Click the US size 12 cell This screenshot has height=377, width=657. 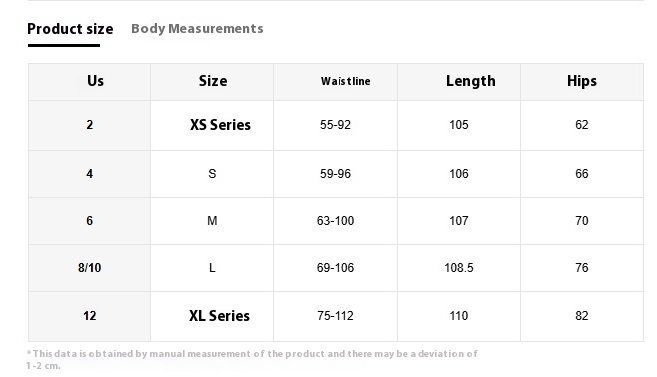click(89, 316)
